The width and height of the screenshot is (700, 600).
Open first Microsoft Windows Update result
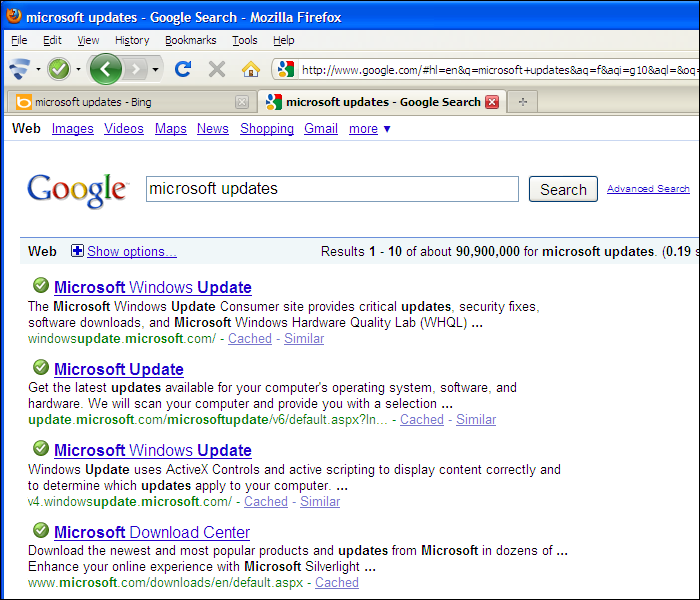(x=153, y=287)
